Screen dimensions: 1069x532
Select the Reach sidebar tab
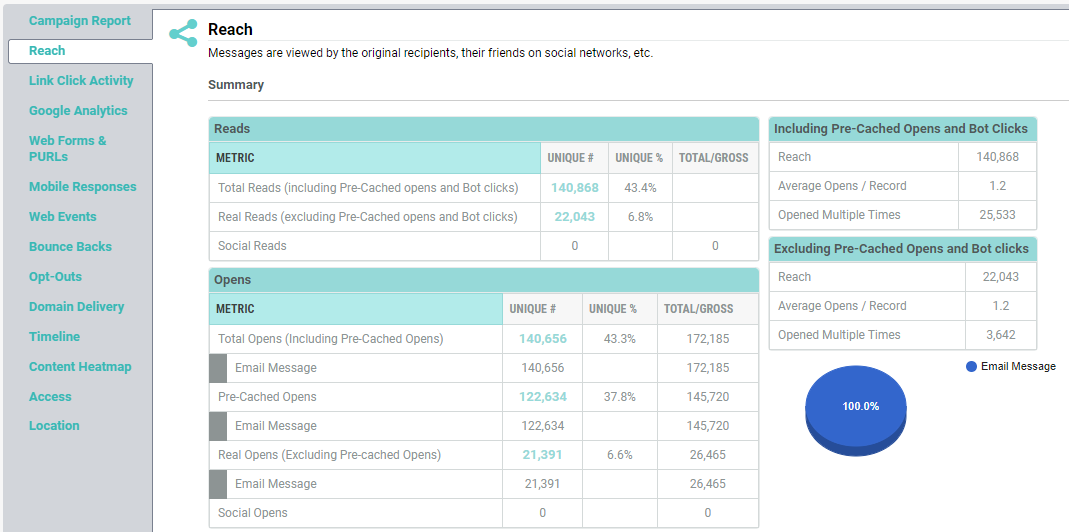click(x=47, y=51)
